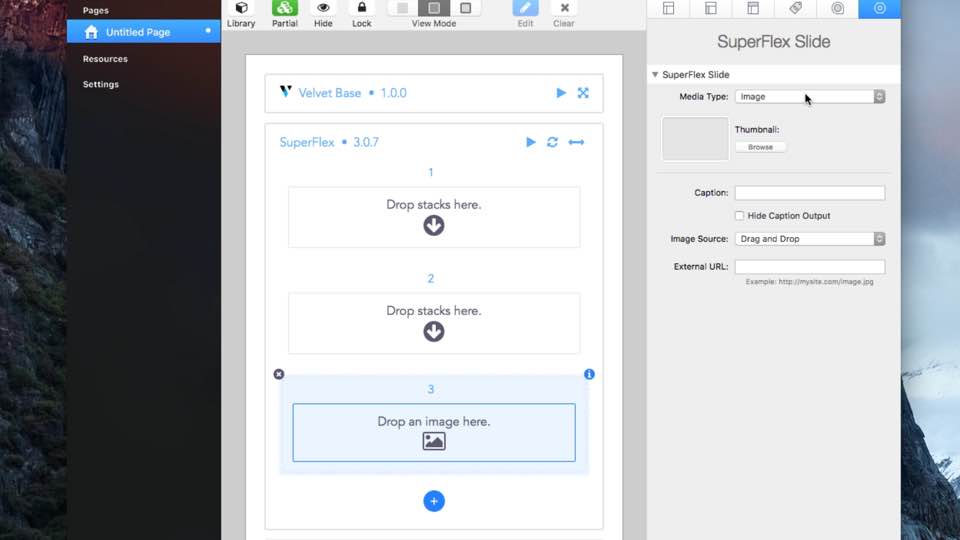Open the Image Source dropdown

(x=809, y=239)
